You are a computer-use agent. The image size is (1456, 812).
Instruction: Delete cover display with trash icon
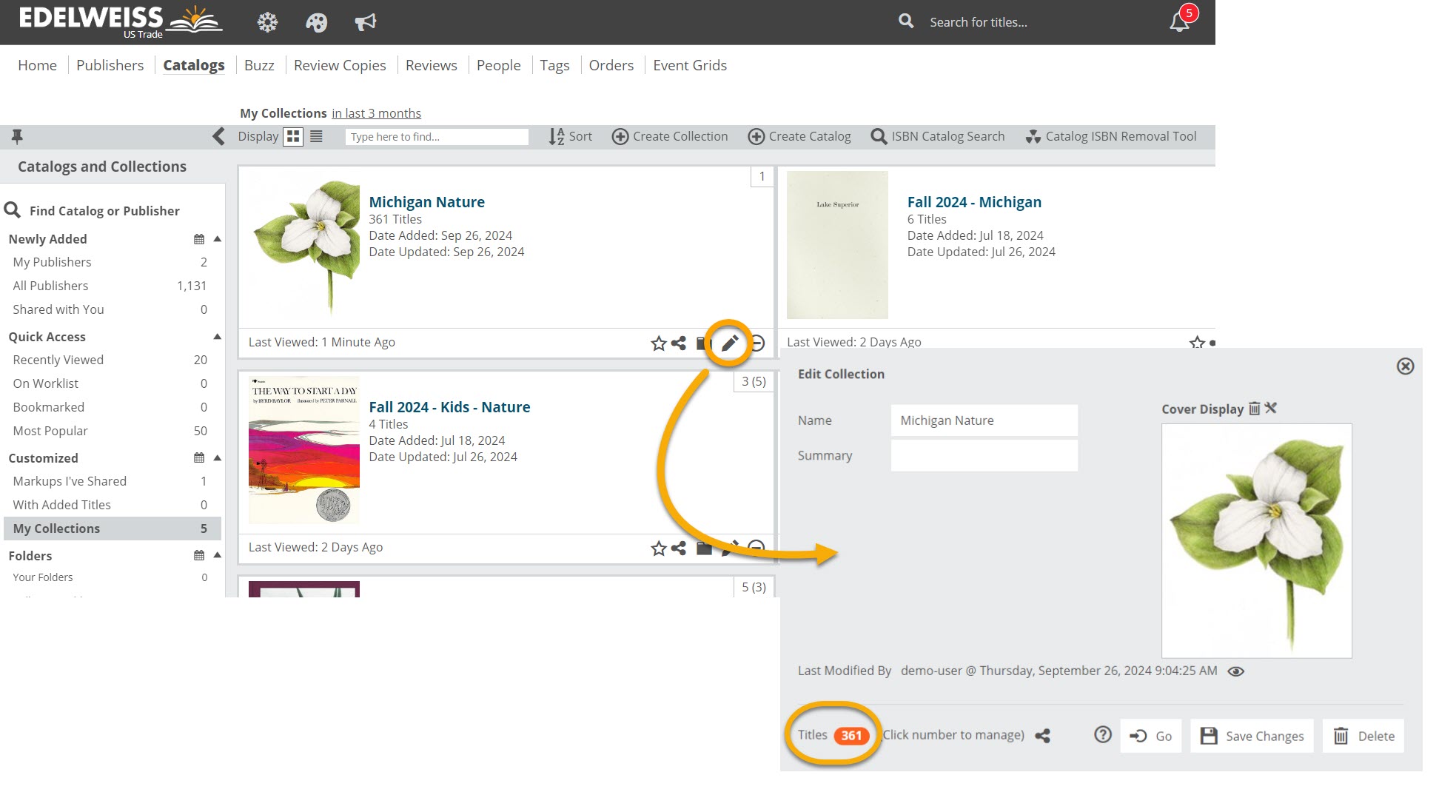(x=1255, y=409)
